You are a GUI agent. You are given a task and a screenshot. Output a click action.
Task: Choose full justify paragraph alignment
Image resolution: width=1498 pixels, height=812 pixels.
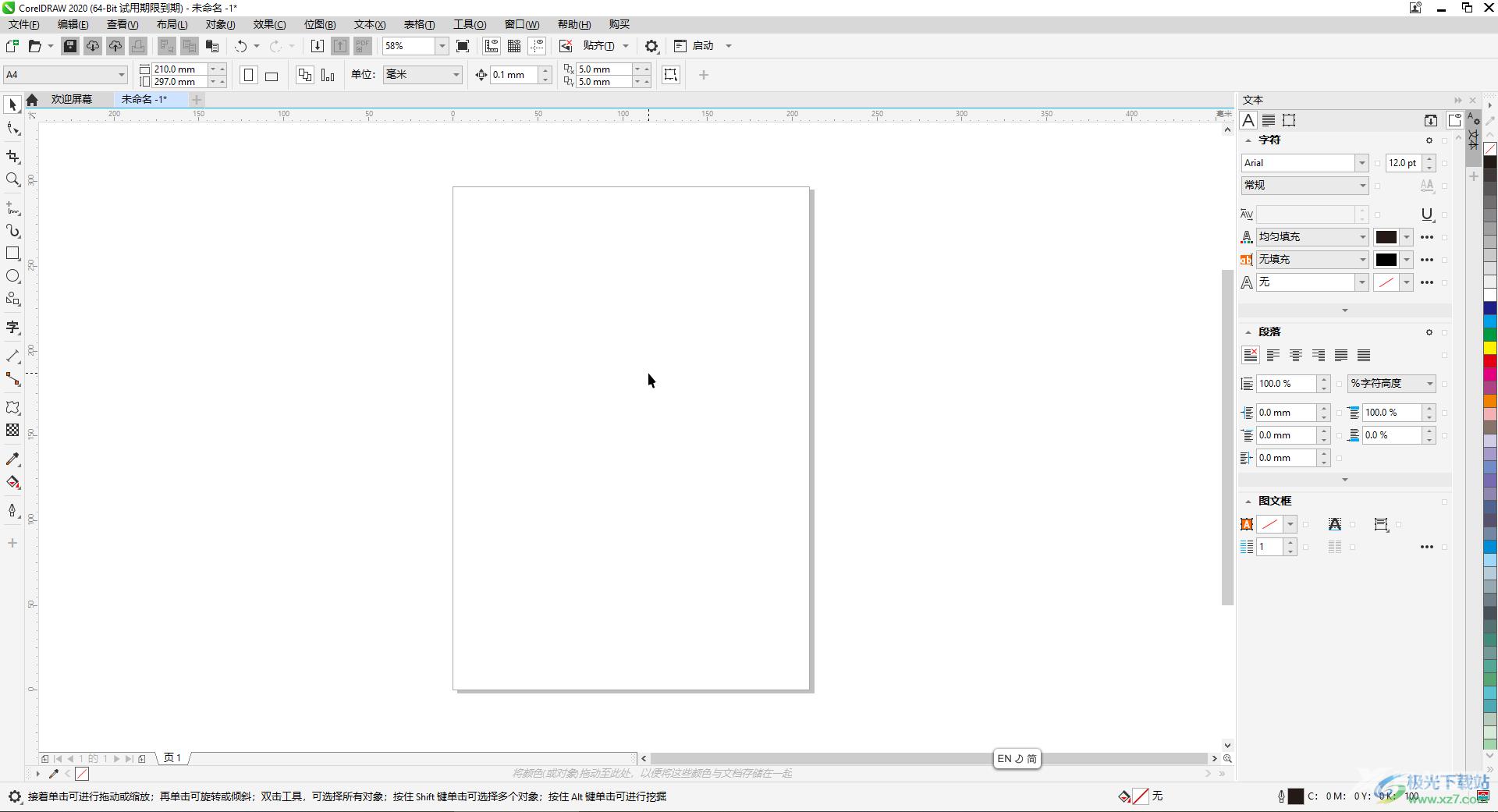(x=1341, y=355)
